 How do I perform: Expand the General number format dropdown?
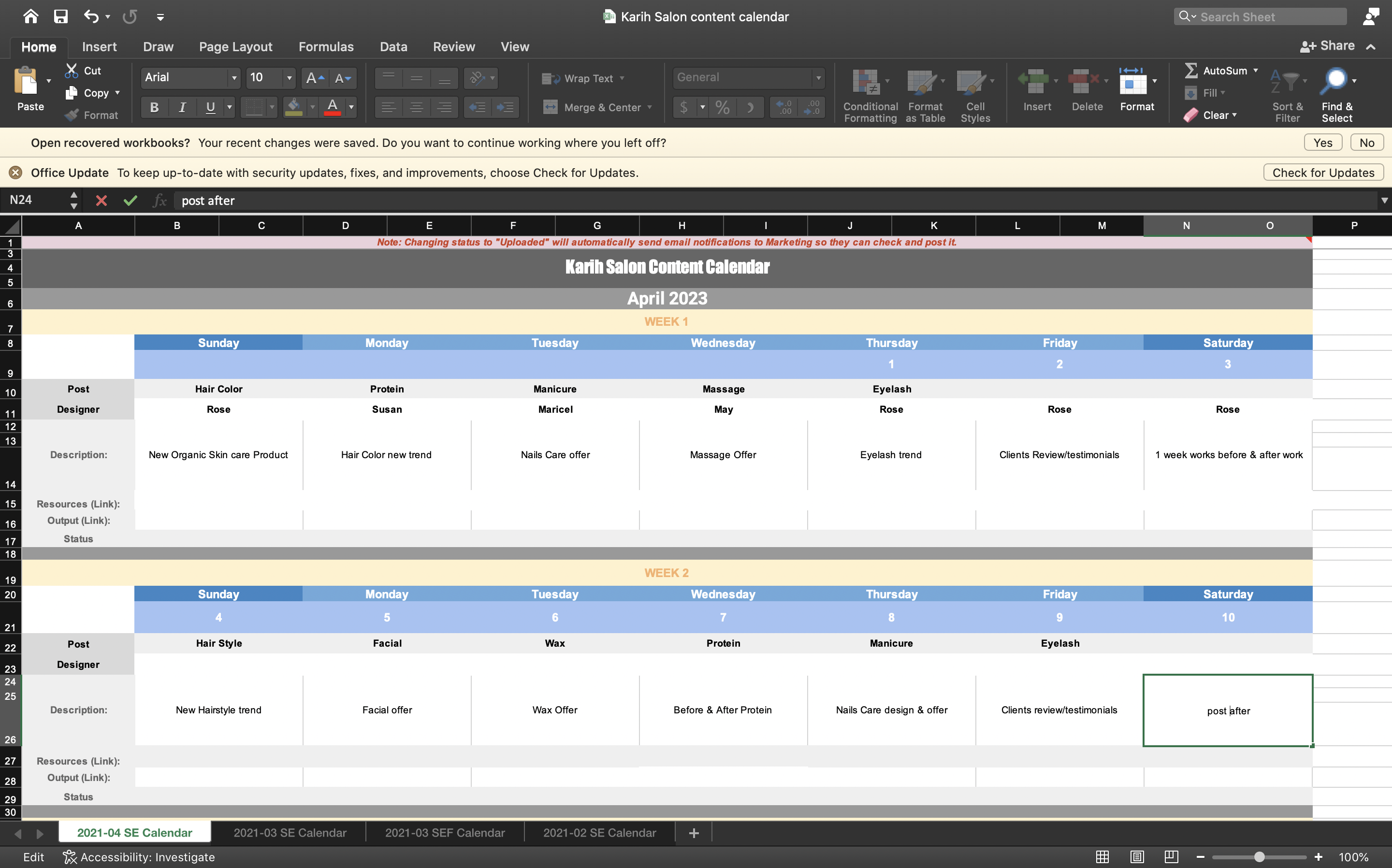pyautogui.click(x=818, y=77)
